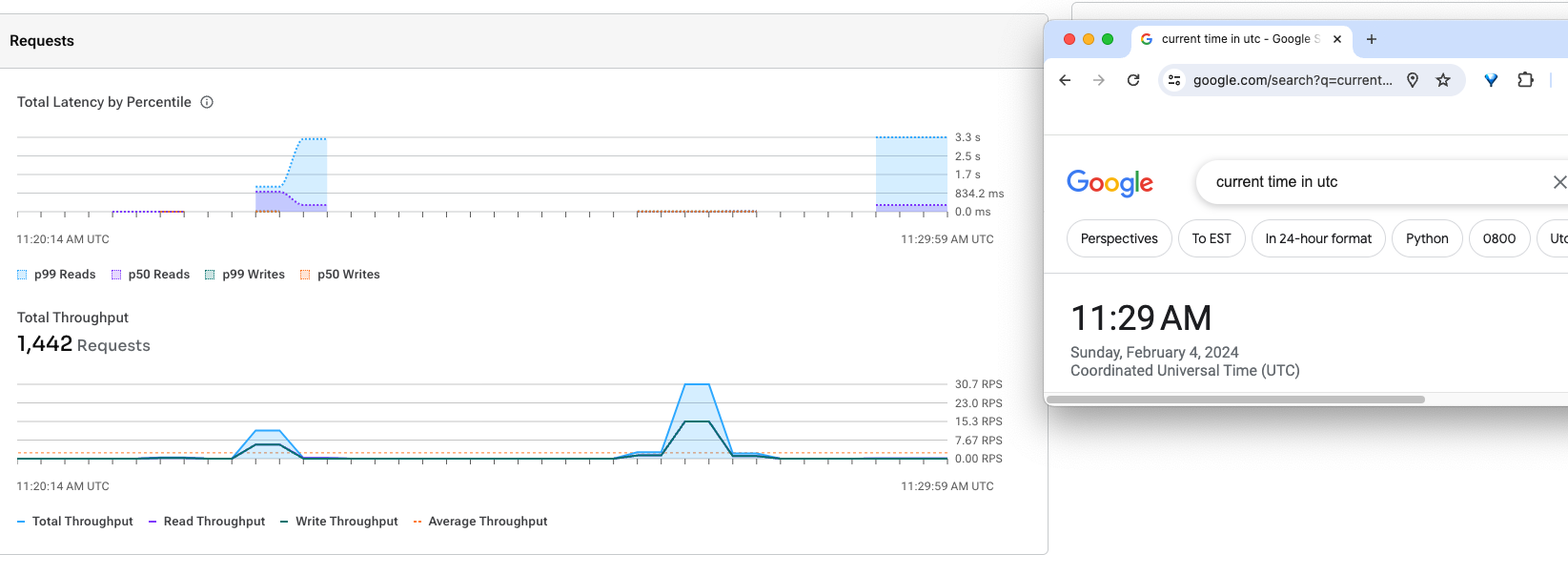Open the blue V browser extension
The width and height of the screenshot is (1568, 575).
1491,80
